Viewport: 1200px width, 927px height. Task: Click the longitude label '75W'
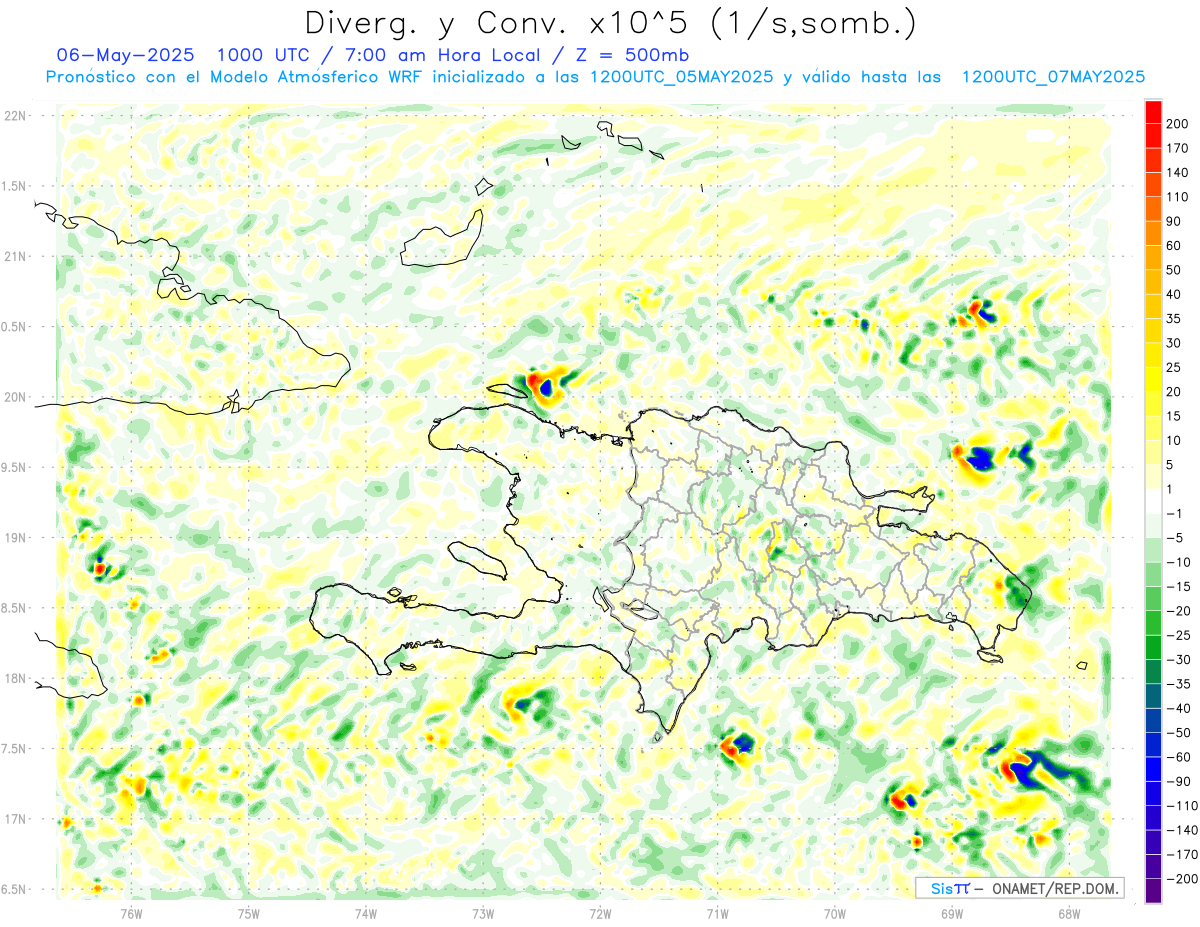point(248,913)
